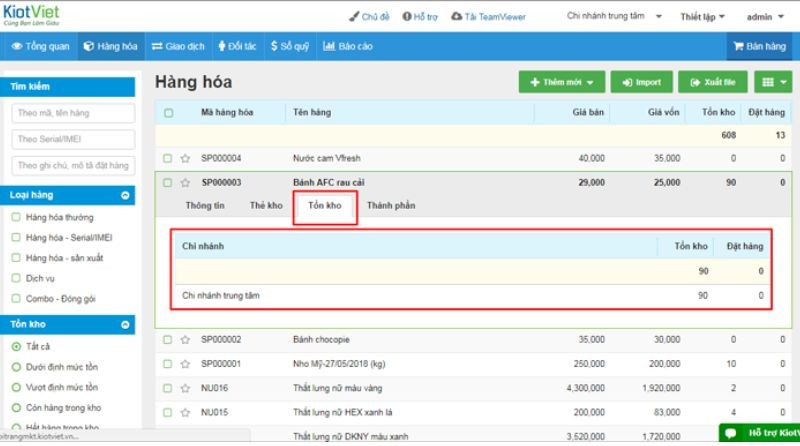This screenshot has width=800, height=446.
Task: Star the SP000003 Bánh AFC item
Action: (x=185, y=182)
